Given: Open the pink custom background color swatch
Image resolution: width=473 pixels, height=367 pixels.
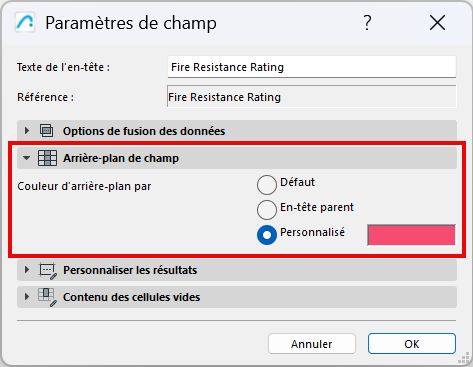Looking at the screenshot, I should click(411, 235).
